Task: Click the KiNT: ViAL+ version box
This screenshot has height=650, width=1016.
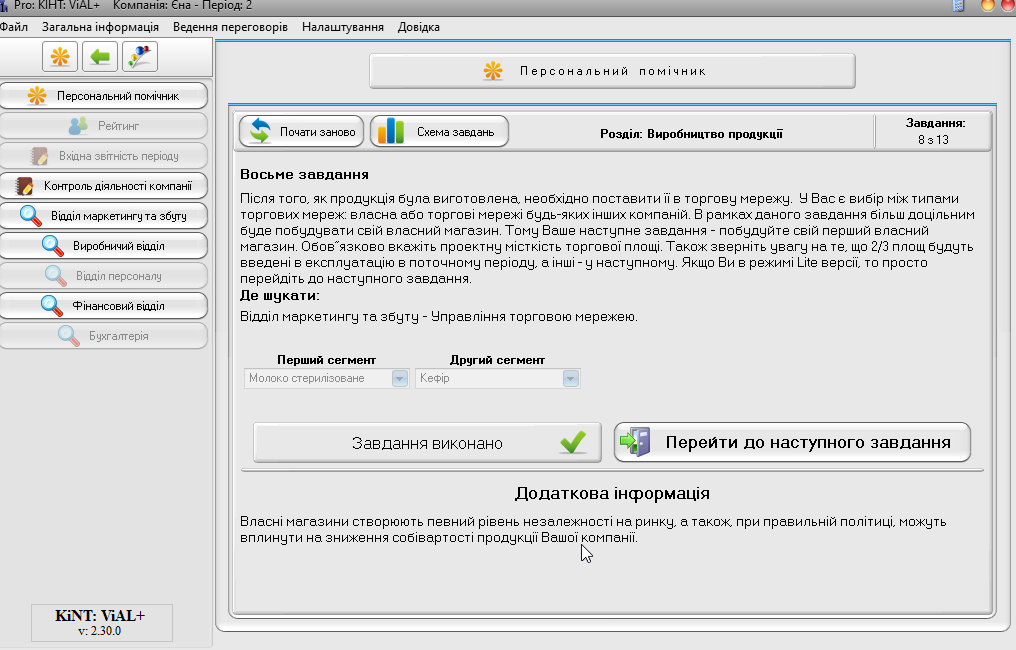Action: coord(102,623)
